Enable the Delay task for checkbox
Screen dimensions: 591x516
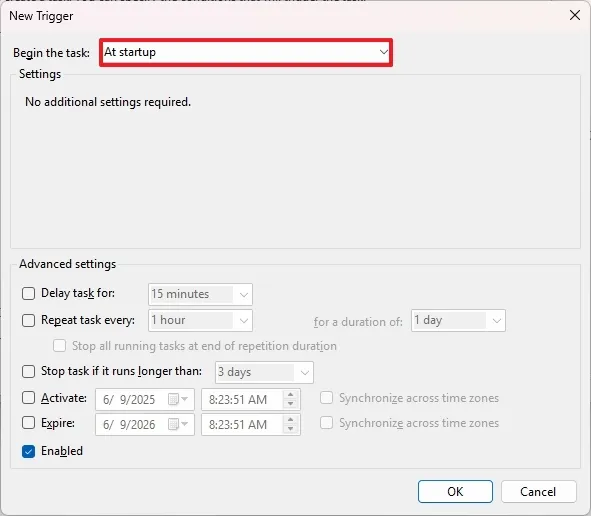click(28, 293)
